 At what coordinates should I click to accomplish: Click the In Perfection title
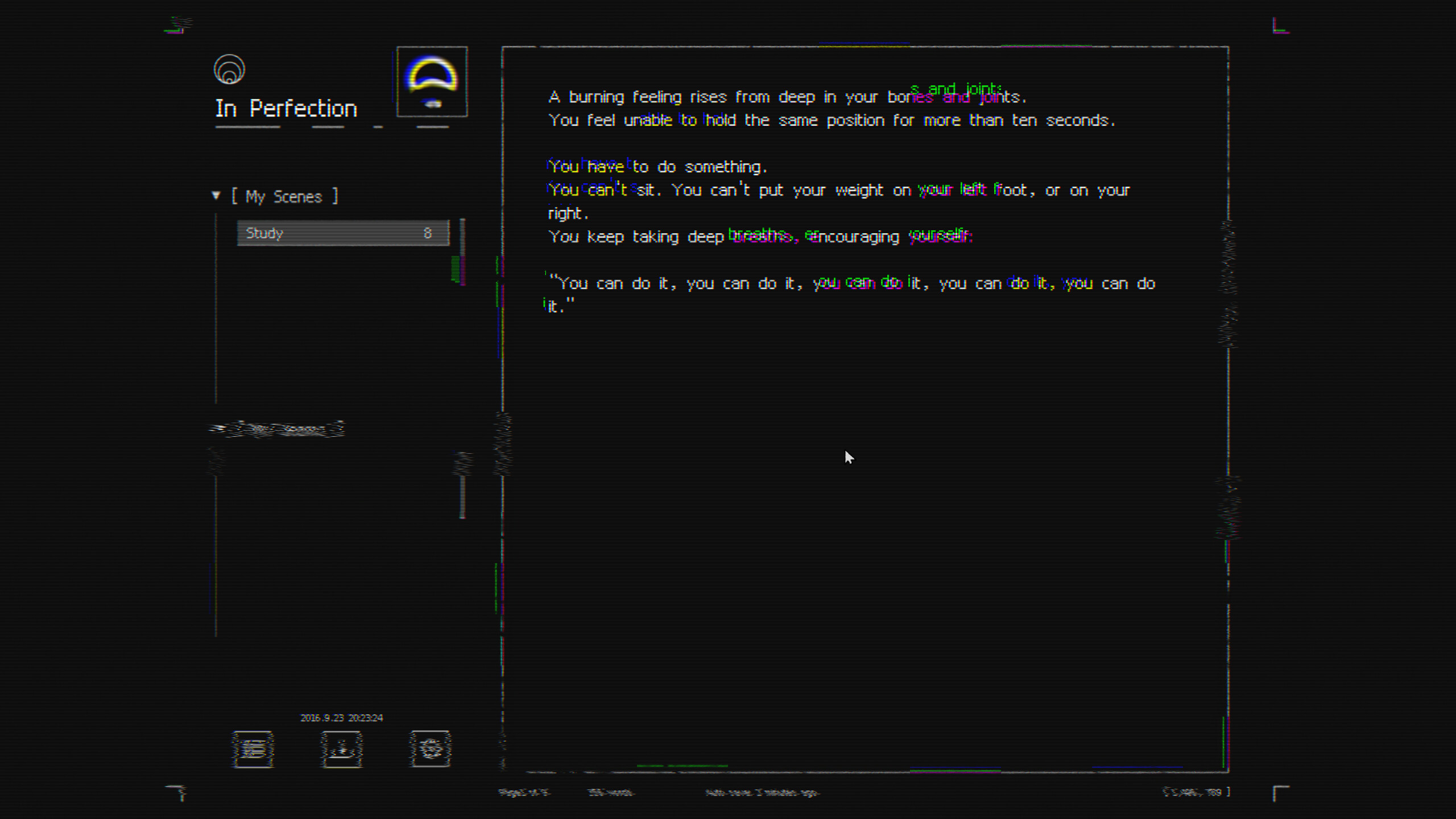(x=286, y=108)
